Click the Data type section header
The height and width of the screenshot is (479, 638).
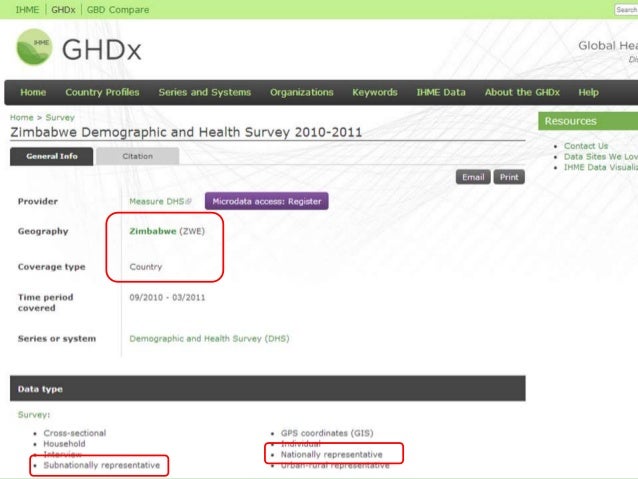click(268, 389)
